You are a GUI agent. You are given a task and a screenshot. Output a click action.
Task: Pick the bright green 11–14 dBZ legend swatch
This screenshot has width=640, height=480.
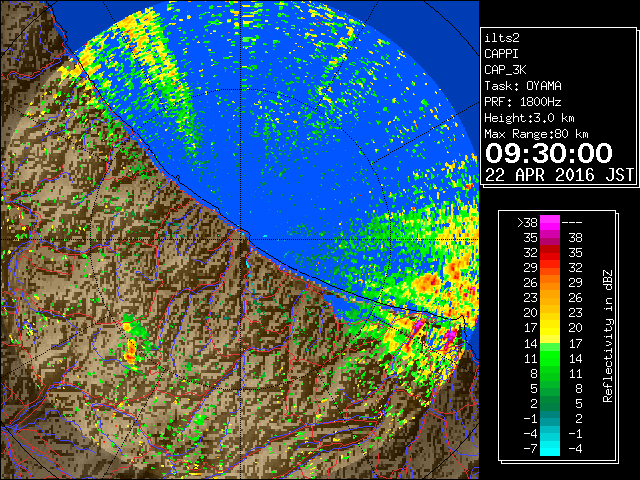[x=550, y=358]
